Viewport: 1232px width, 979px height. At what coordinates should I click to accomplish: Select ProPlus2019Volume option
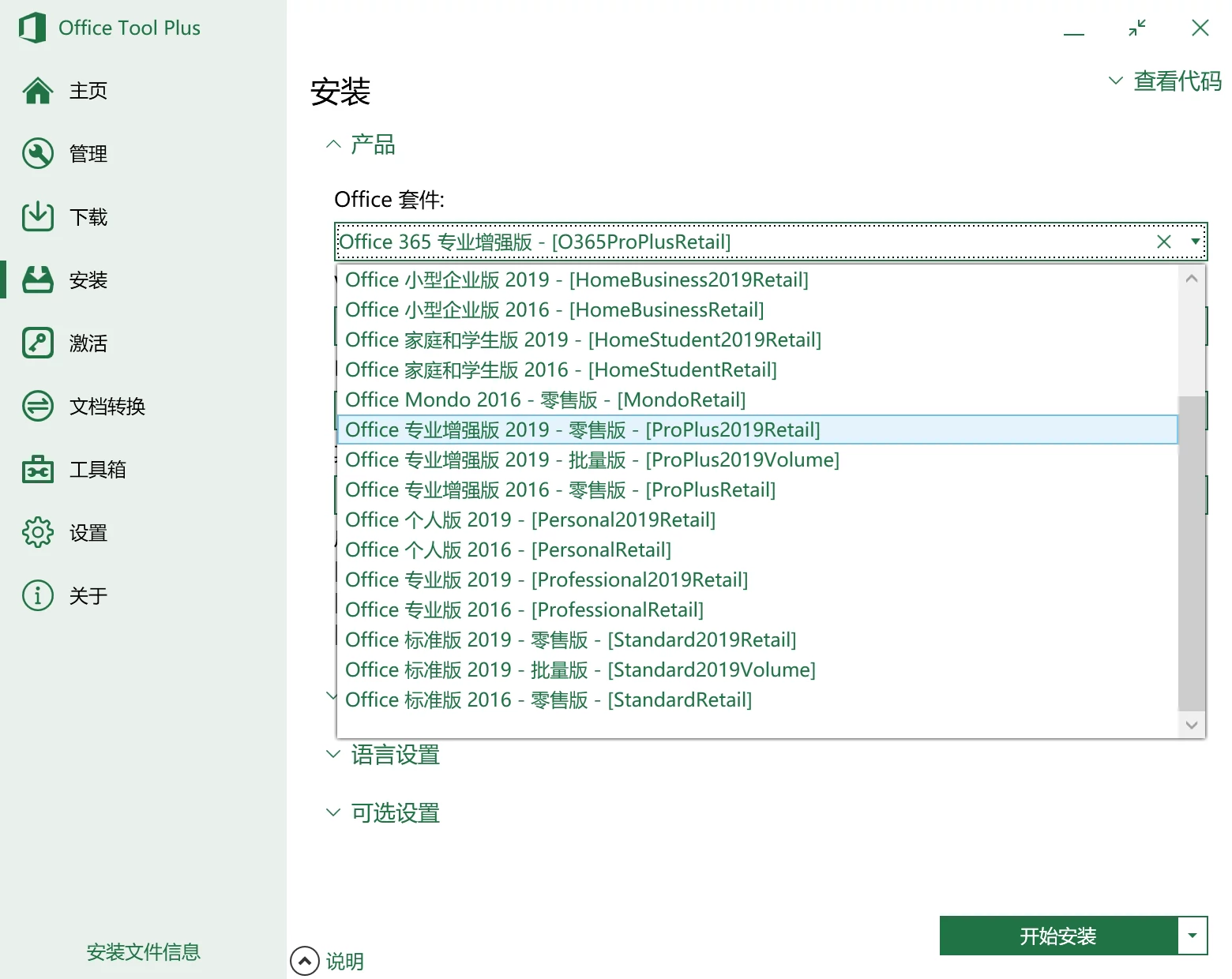757,459
